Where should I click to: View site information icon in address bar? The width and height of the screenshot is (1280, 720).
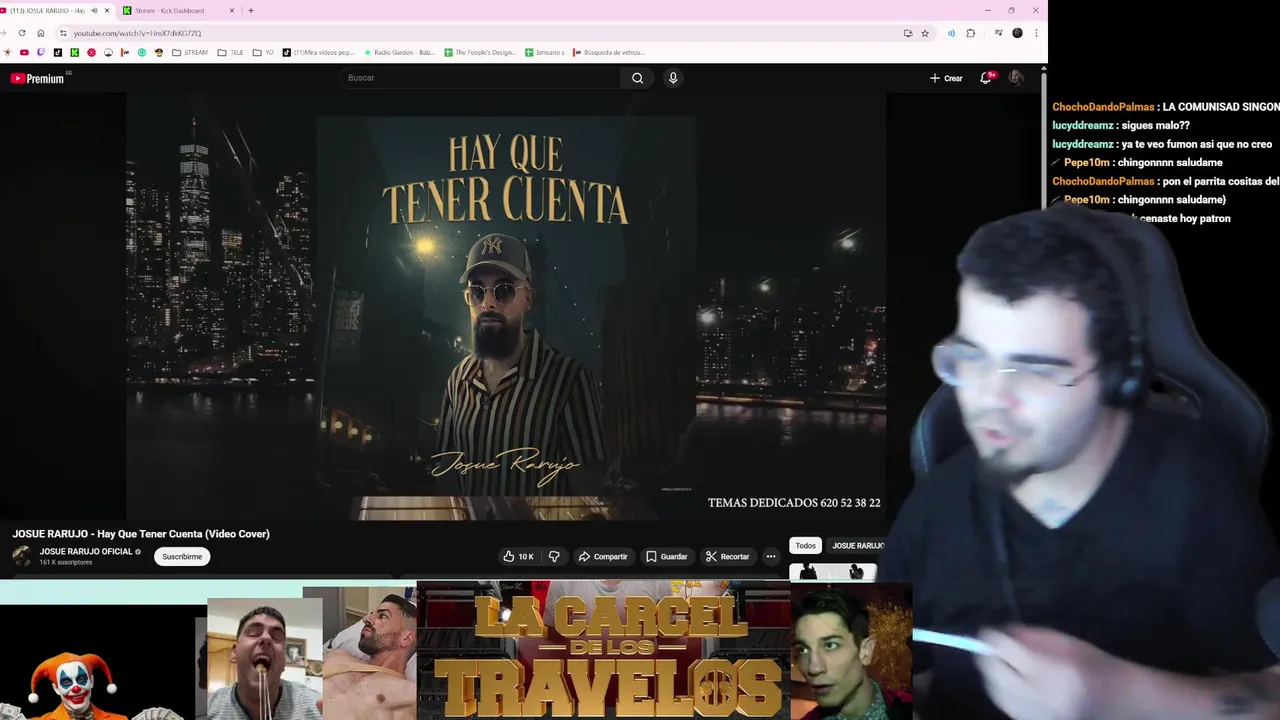[x=63, y=33]
